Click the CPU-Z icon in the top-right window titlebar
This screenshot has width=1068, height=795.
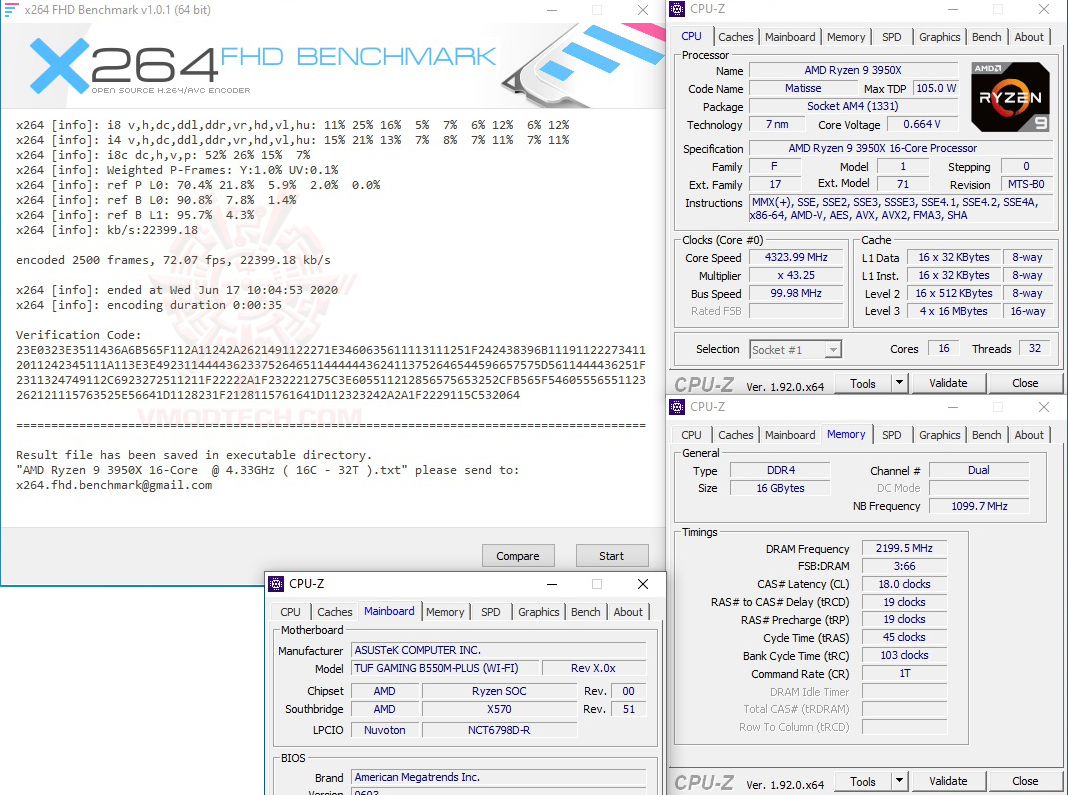click(677, 8)
